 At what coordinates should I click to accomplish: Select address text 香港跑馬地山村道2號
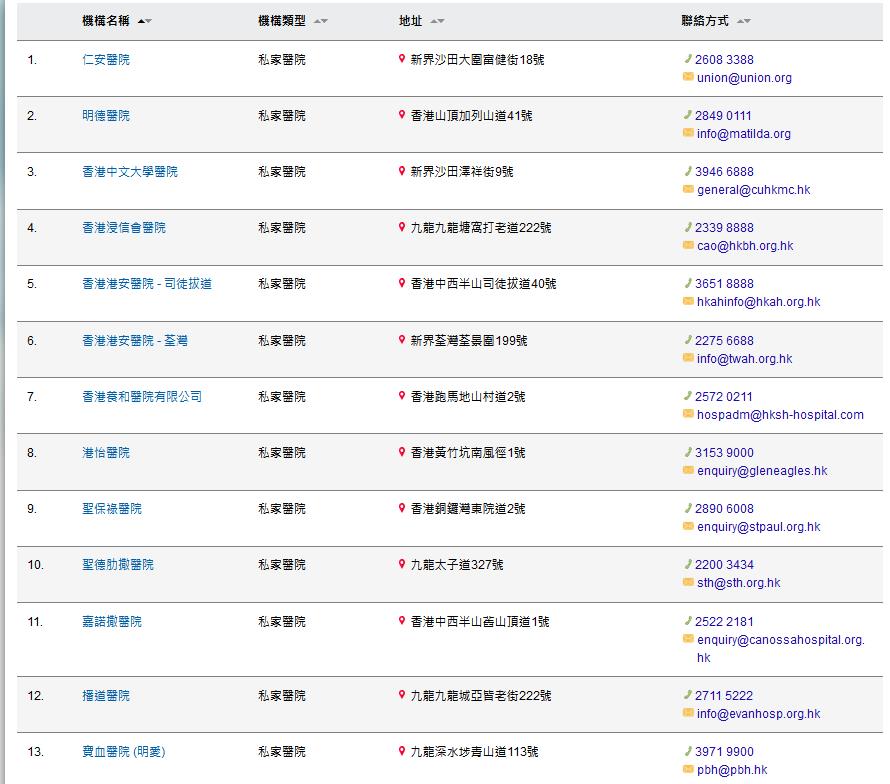468,397
